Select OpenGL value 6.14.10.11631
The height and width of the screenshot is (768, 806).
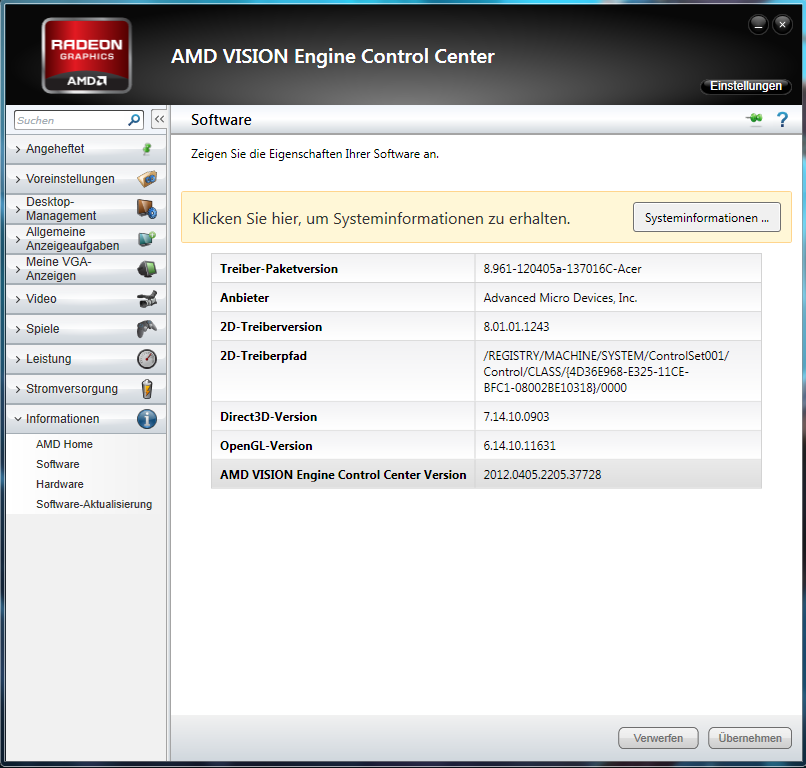519,446
